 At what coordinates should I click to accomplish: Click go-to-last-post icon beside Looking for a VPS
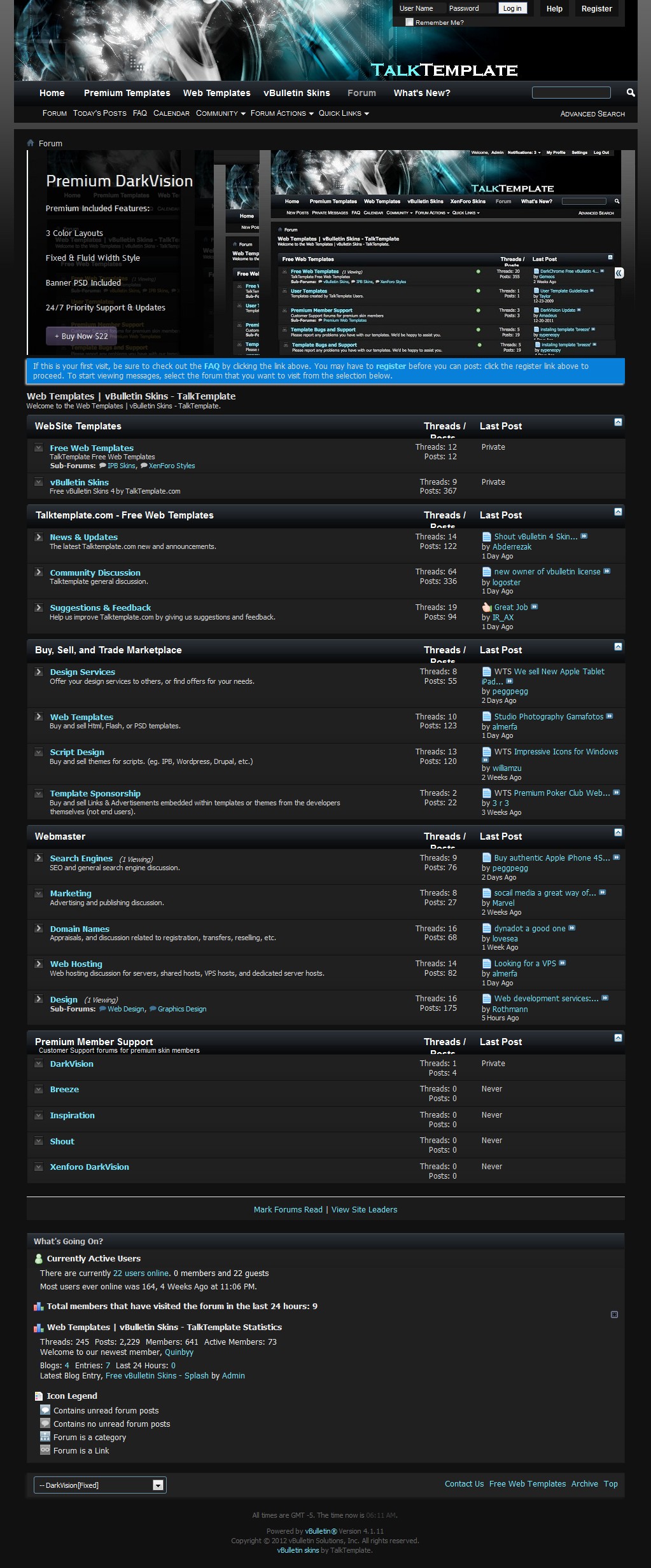tap(563, 963)
